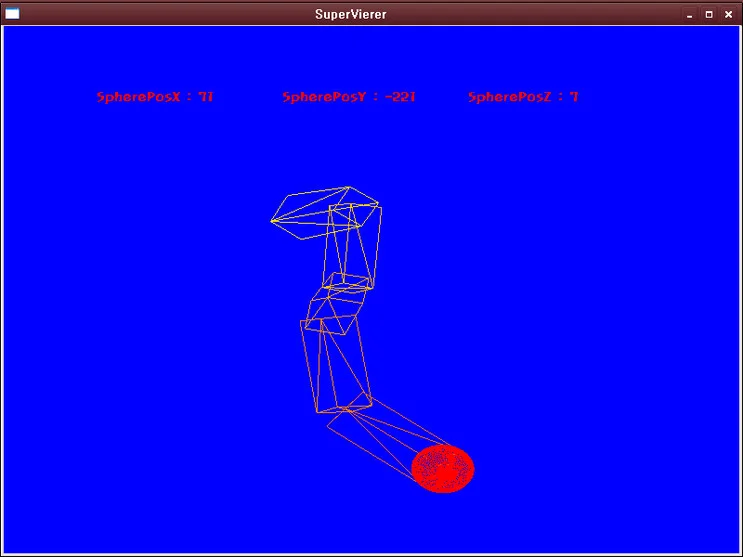The image size is (743, 557).
Task: Minimize the SuperVierer window
Action: click(689, 15)
